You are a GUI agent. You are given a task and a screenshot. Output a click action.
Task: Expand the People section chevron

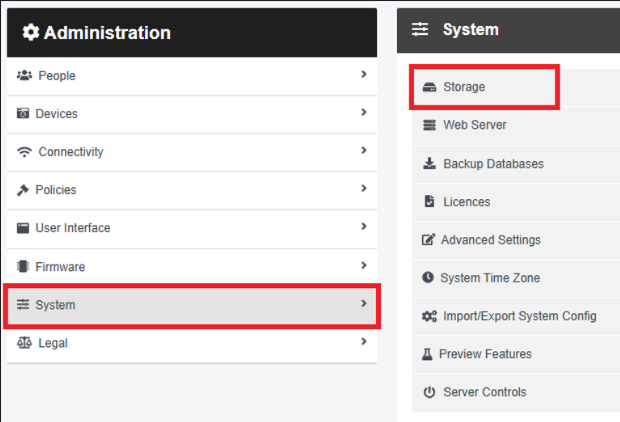click(364, 74)
